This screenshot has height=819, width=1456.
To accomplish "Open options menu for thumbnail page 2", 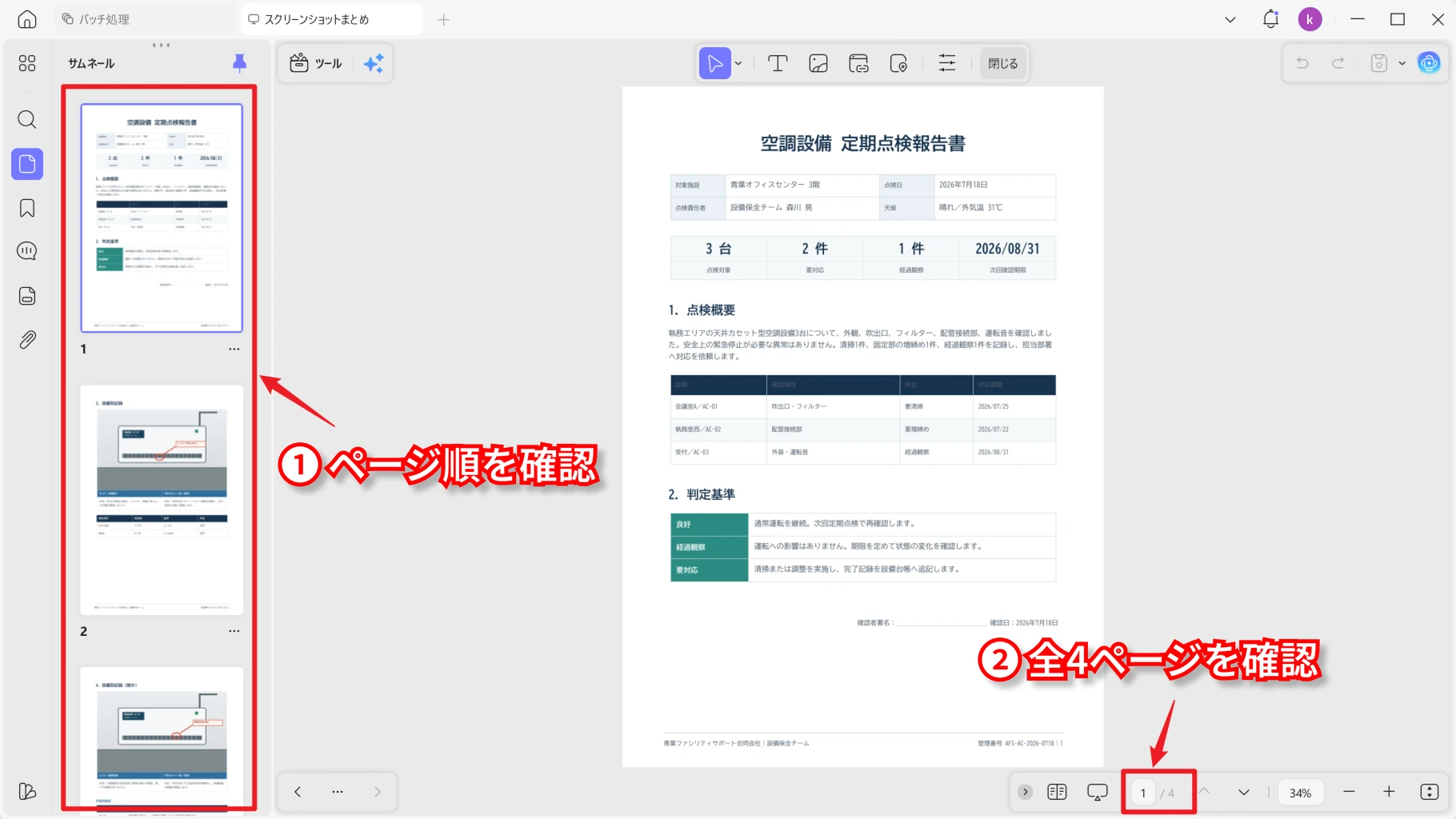I will (x=234, y=631).
